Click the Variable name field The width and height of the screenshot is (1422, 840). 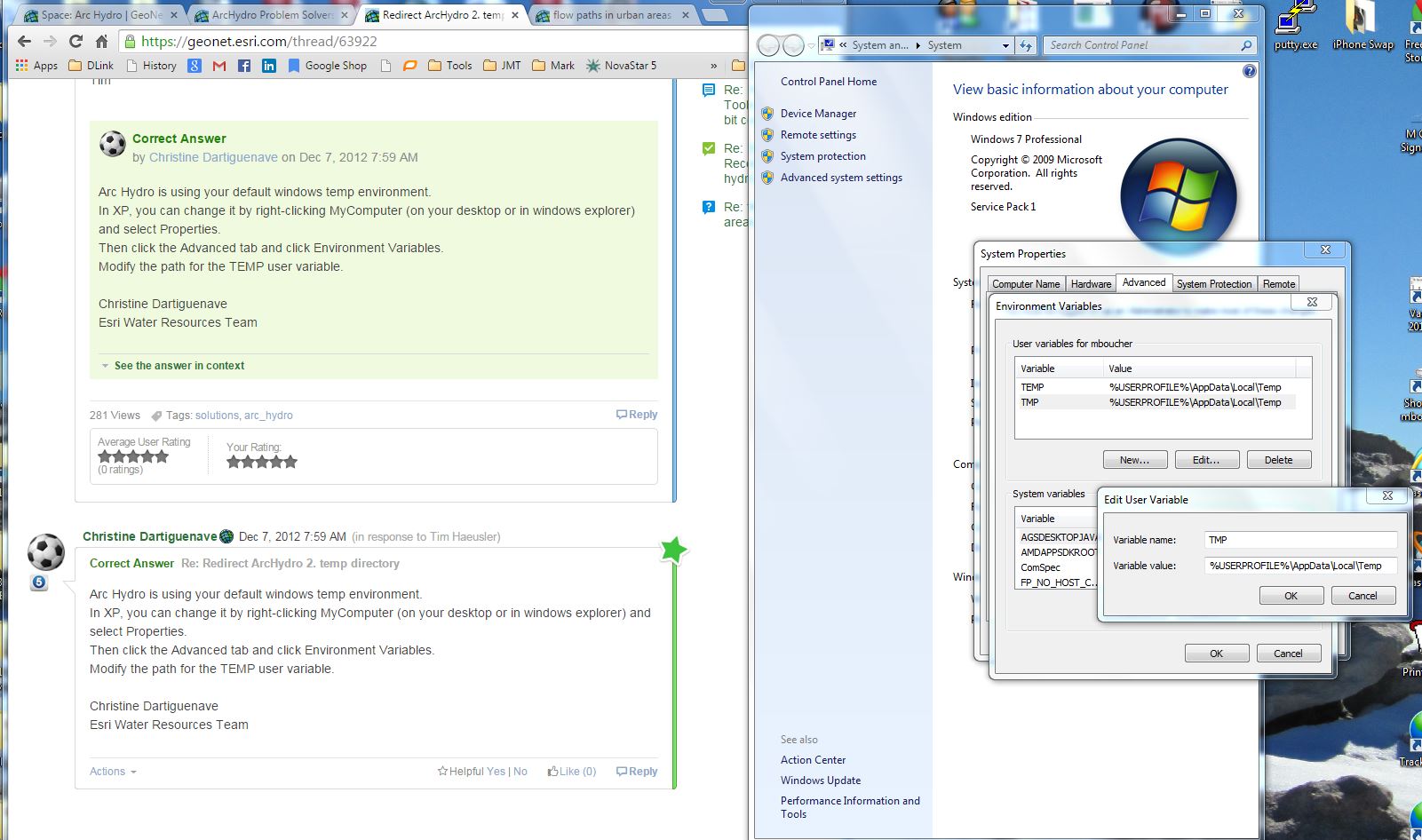(1301, 540)
